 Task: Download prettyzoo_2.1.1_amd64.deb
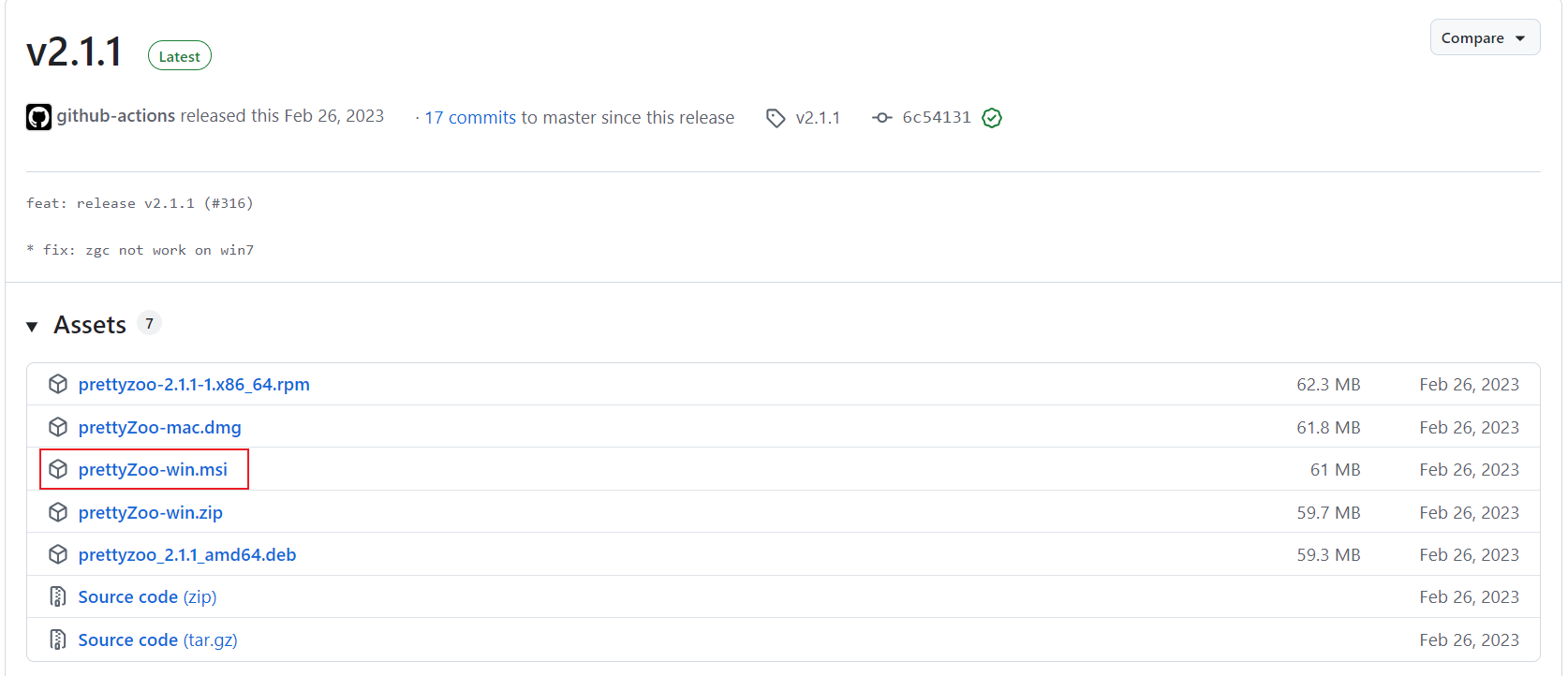pyautogui.click(x=187, y=554)
